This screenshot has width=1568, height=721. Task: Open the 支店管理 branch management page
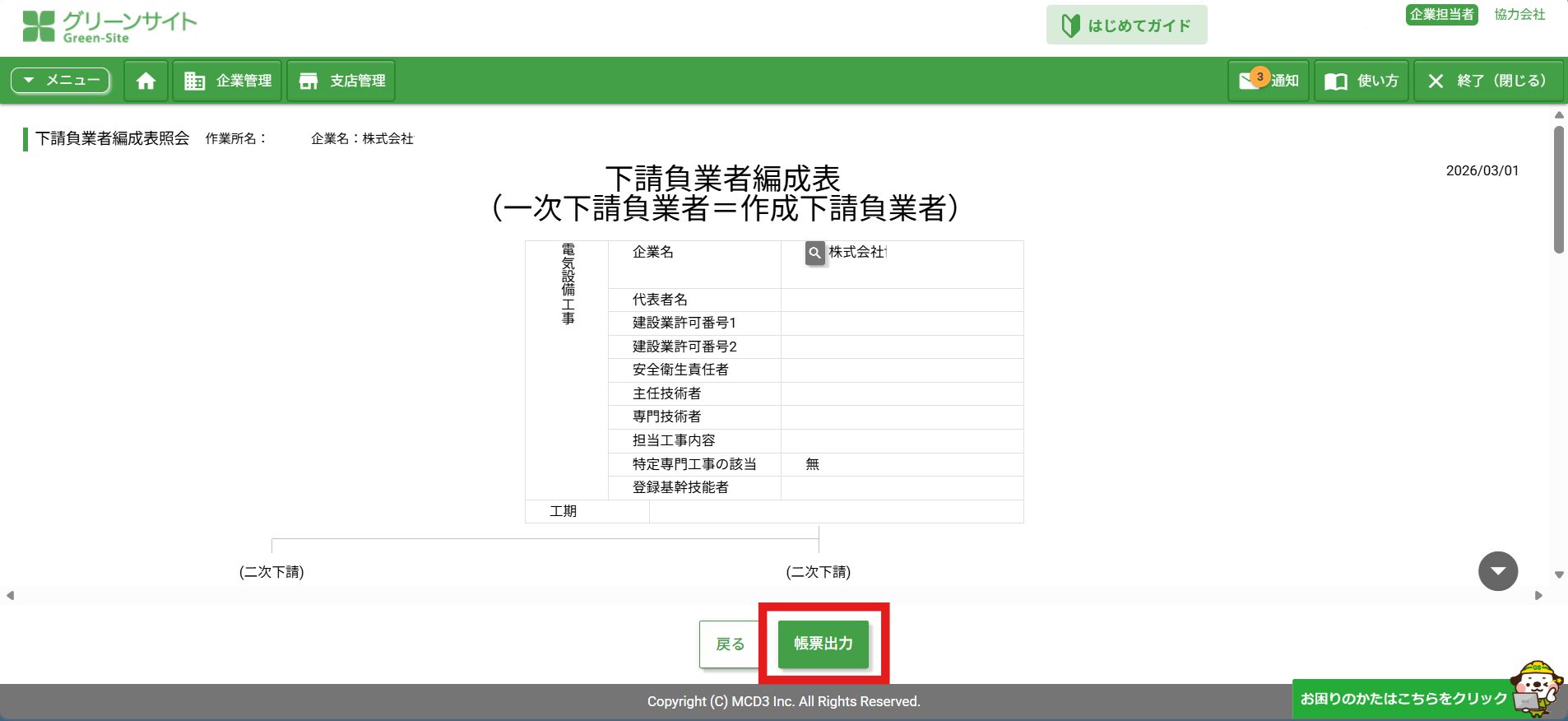pos(341,81)
